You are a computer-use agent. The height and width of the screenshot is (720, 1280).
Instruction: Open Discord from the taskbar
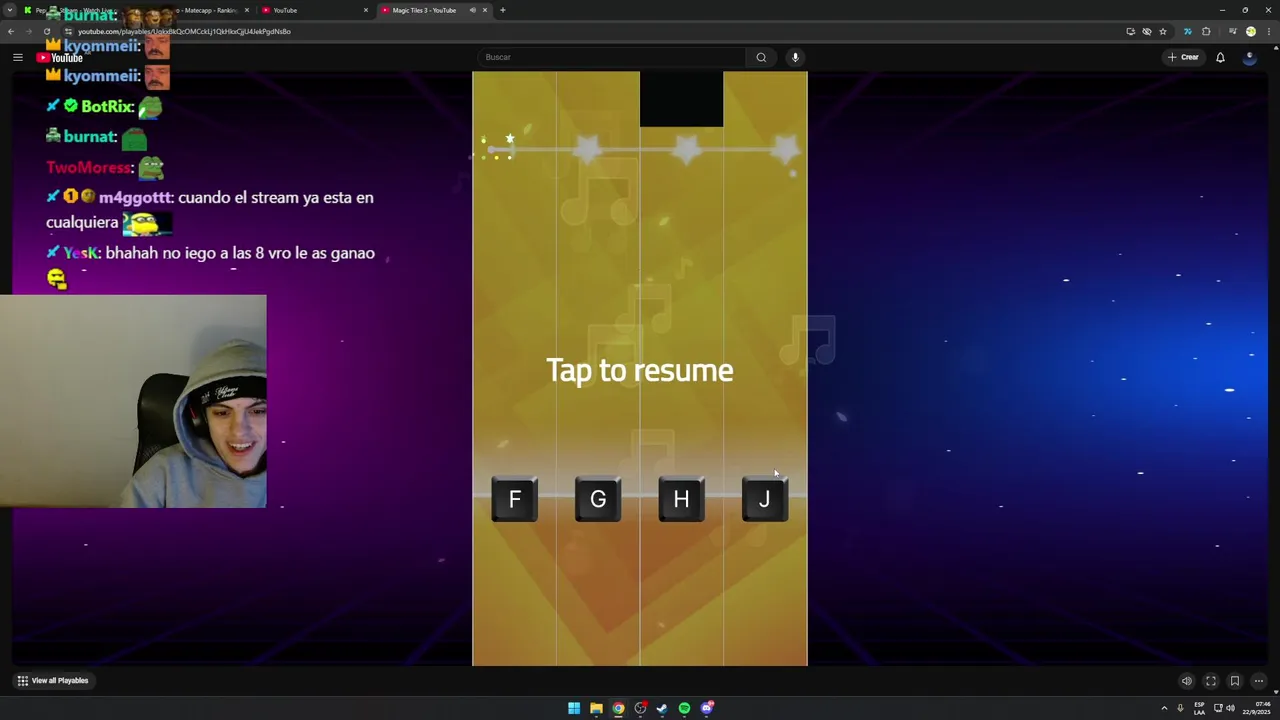[707, 708]
